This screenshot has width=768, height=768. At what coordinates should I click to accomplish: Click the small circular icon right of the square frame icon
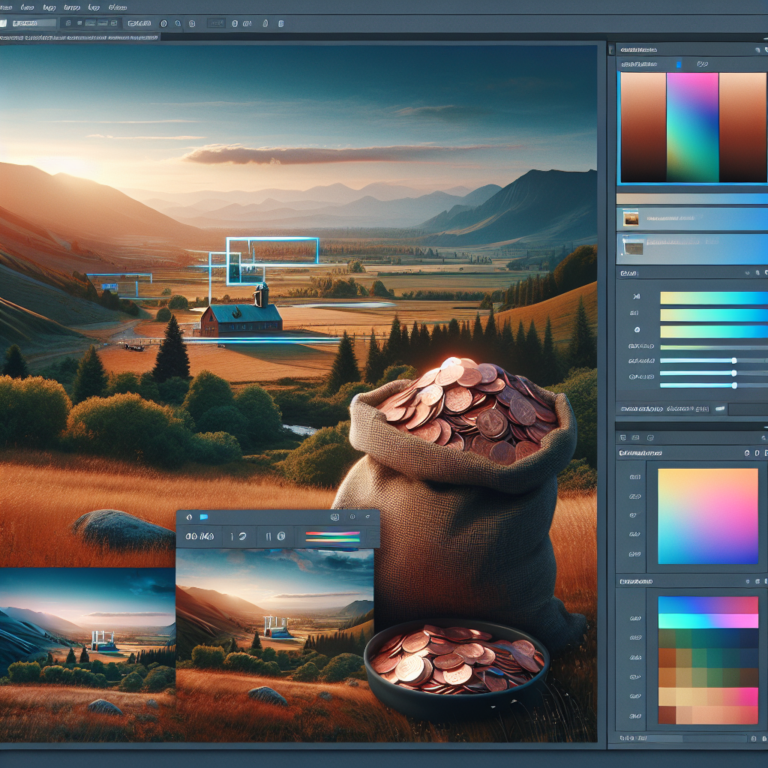click(x=352, y=517)
